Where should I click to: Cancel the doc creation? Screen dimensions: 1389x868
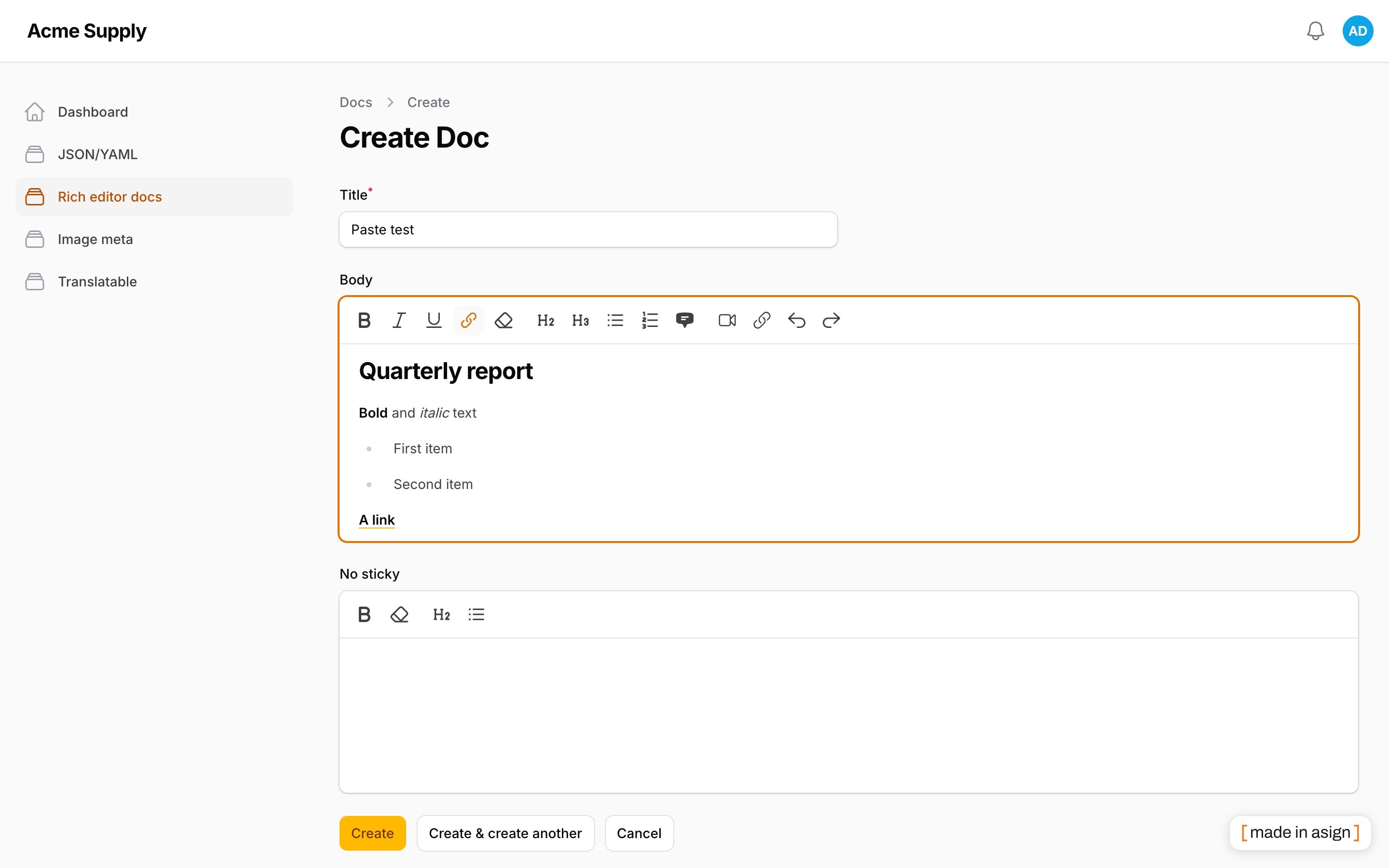pos(639,833)
